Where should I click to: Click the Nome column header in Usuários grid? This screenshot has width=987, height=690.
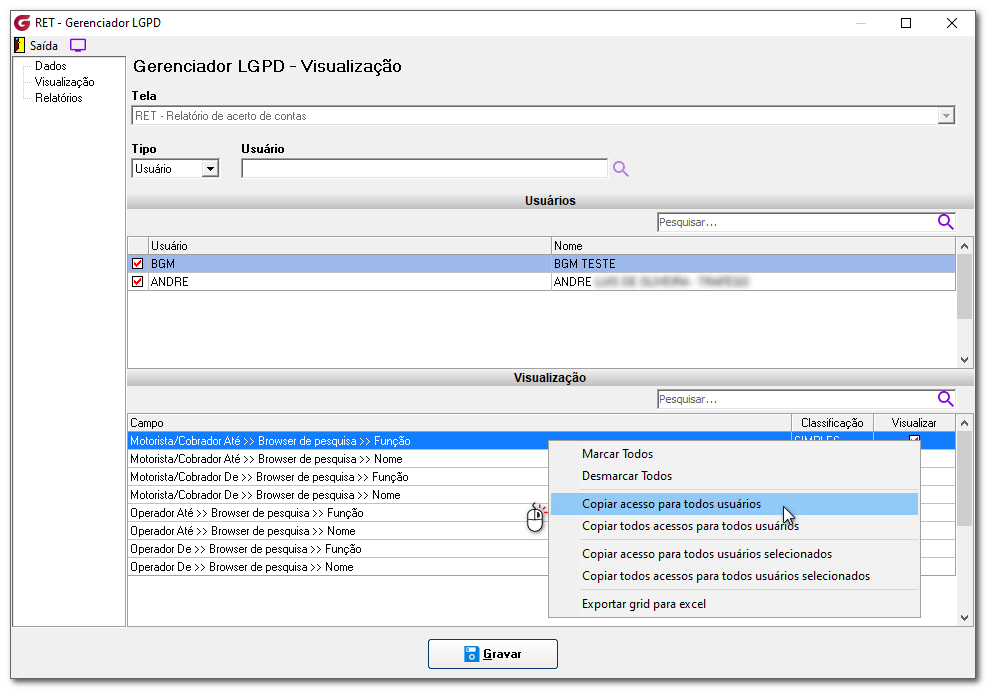click(753, 246)
